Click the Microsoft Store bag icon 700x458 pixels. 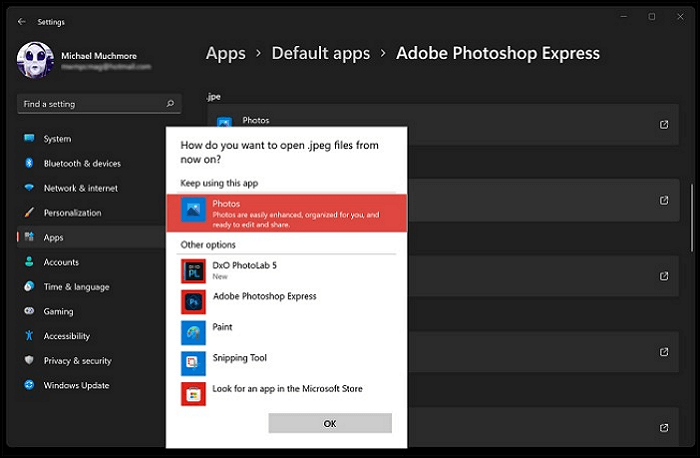tap(193, 394)
